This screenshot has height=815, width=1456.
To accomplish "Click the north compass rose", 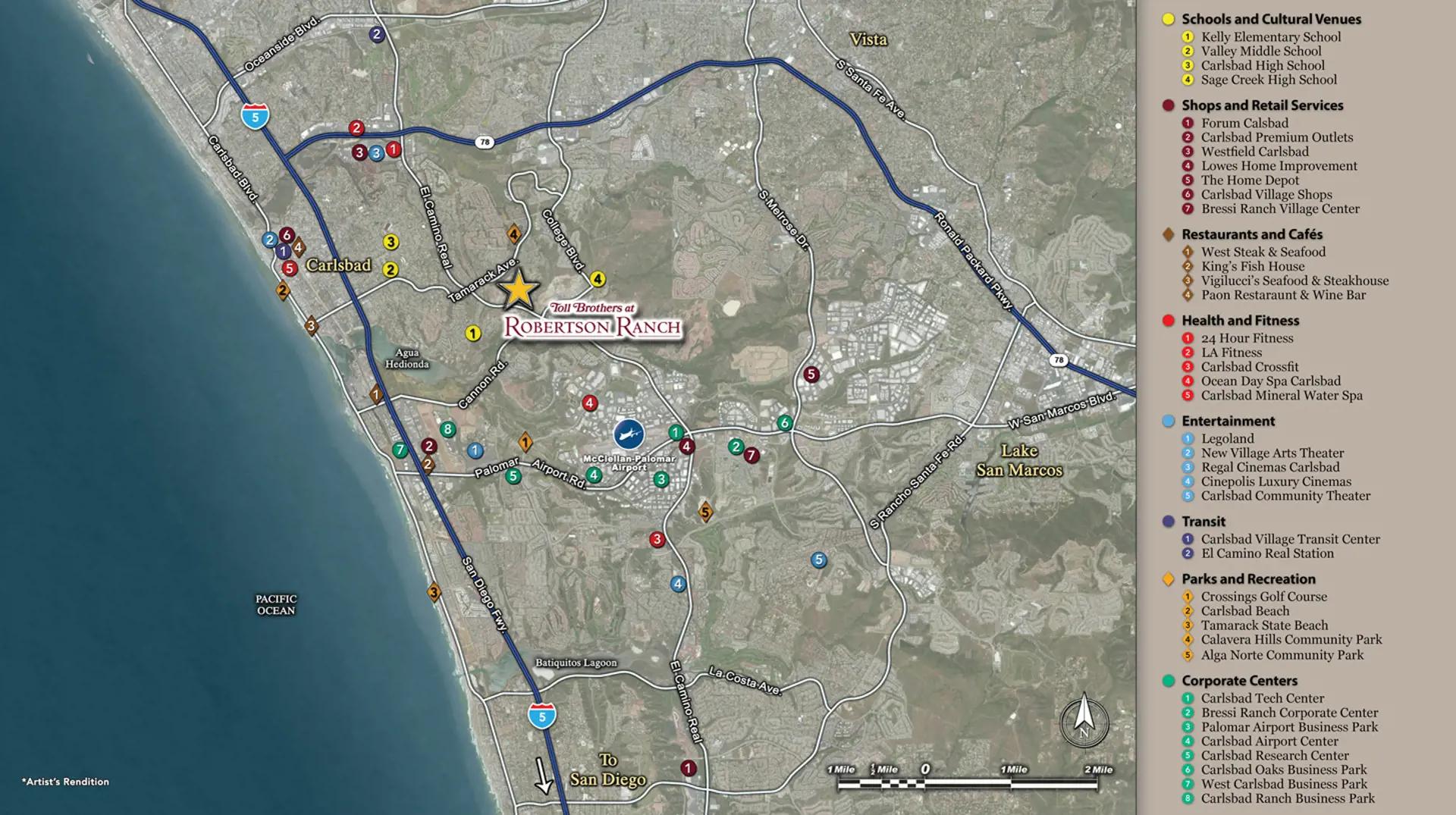I will click(1084, 720).
